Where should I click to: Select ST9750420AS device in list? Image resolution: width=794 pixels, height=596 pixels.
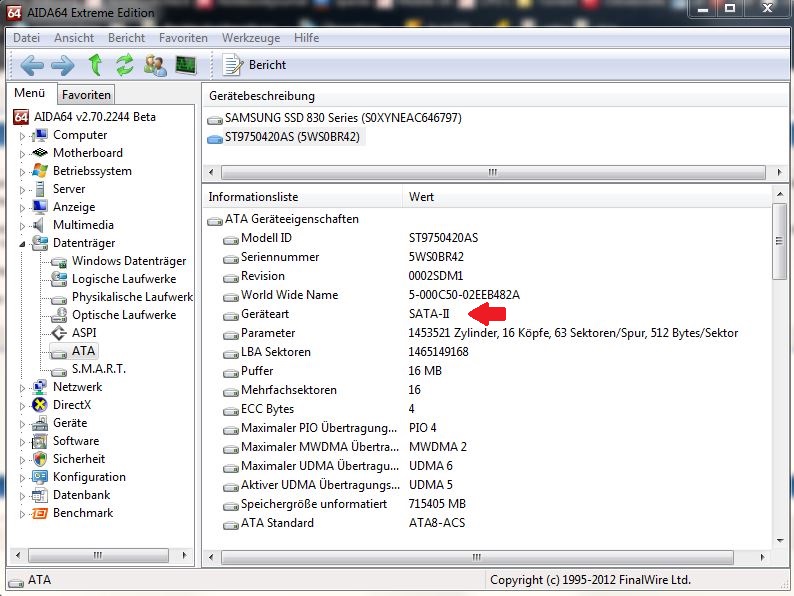click(292, 137)
